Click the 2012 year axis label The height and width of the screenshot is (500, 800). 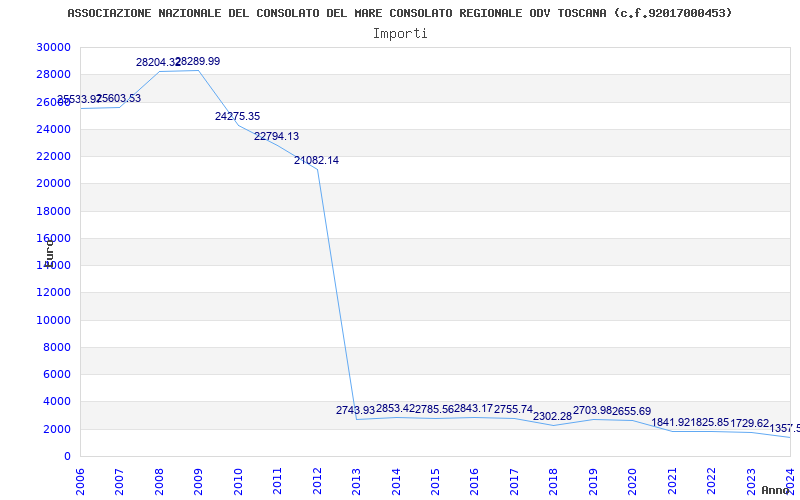(317, 478)
